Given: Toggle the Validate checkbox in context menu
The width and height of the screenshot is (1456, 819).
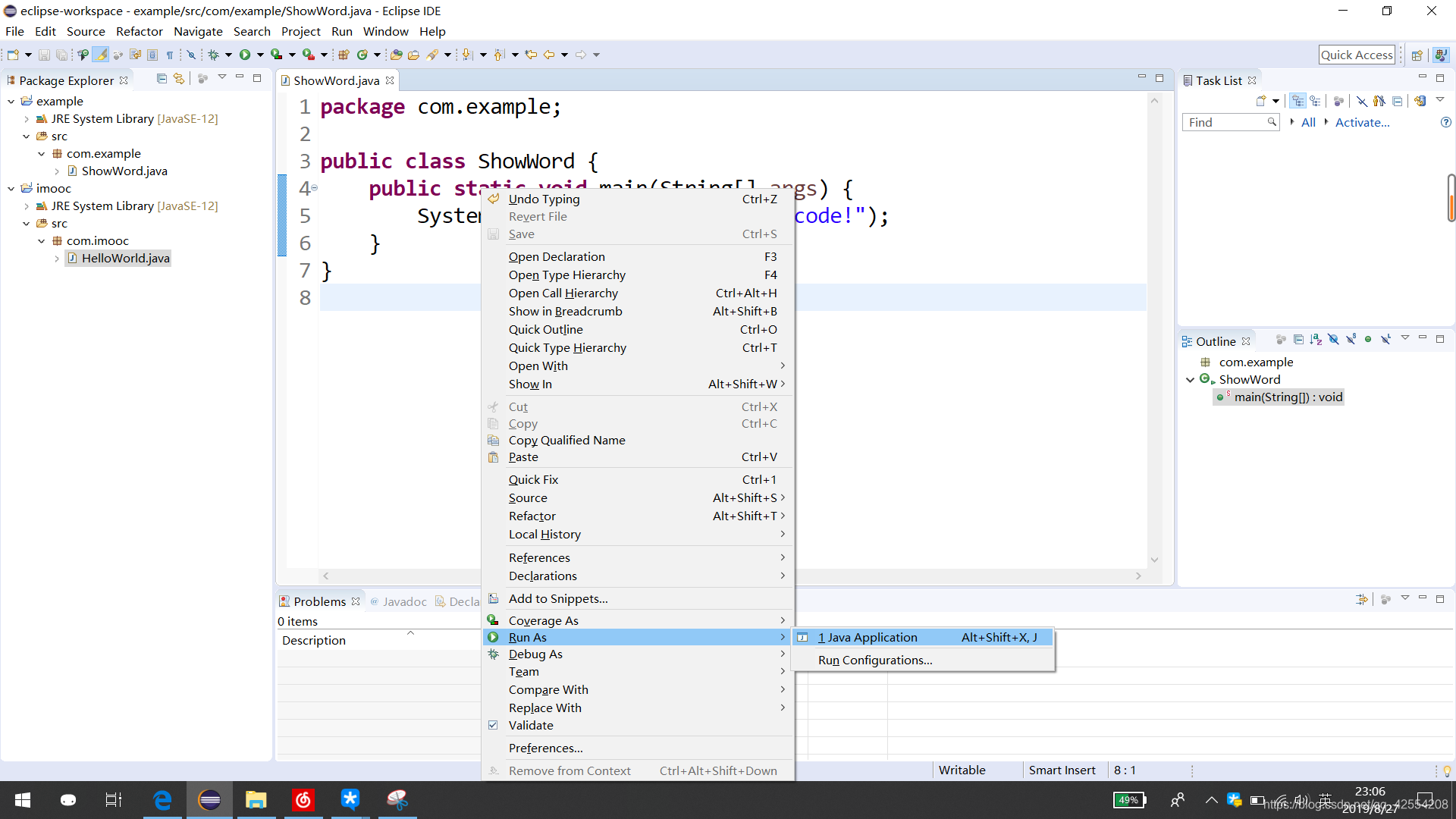Looking at the screenshot, I should pos(493,725).
